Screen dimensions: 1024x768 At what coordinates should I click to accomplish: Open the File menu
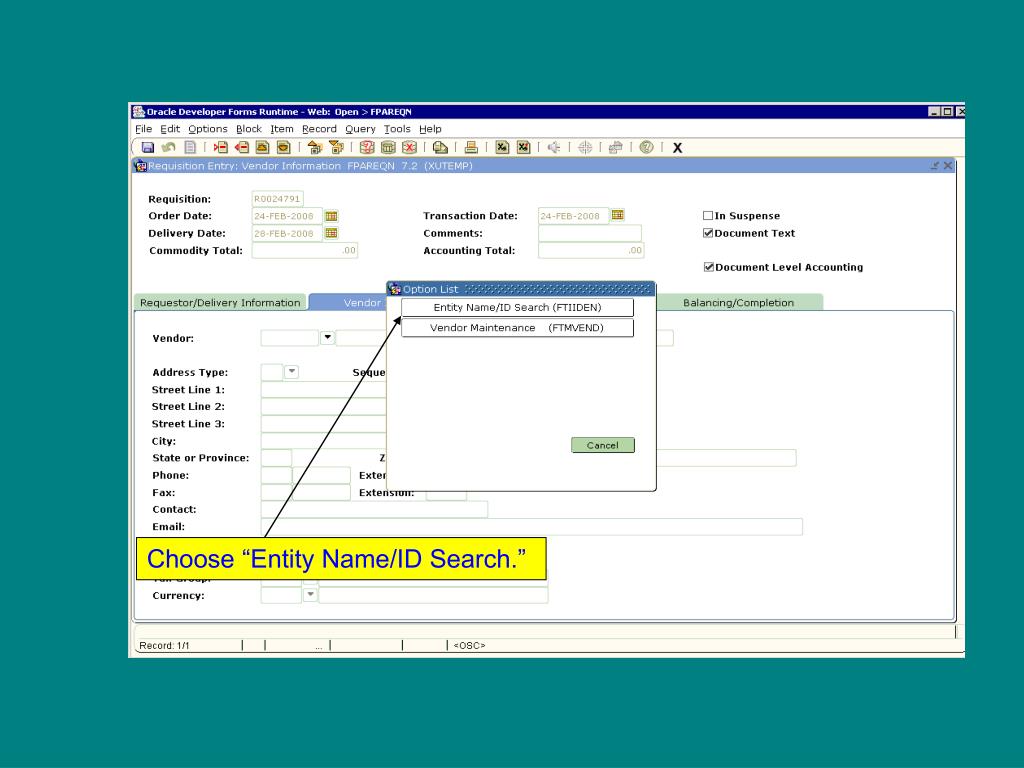coord(144,129)
